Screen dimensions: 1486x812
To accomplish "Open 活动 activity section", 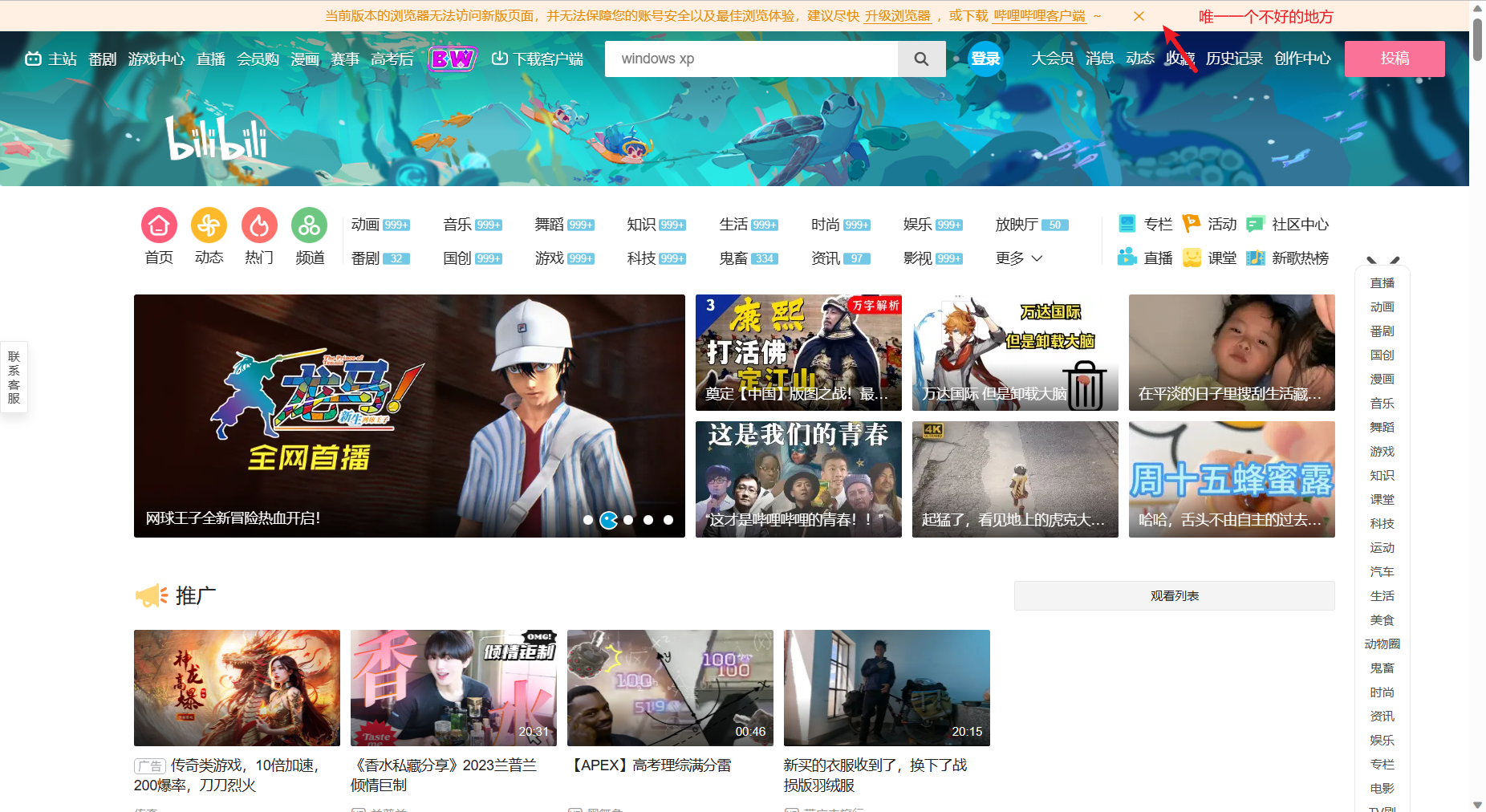I will 1210,224.
